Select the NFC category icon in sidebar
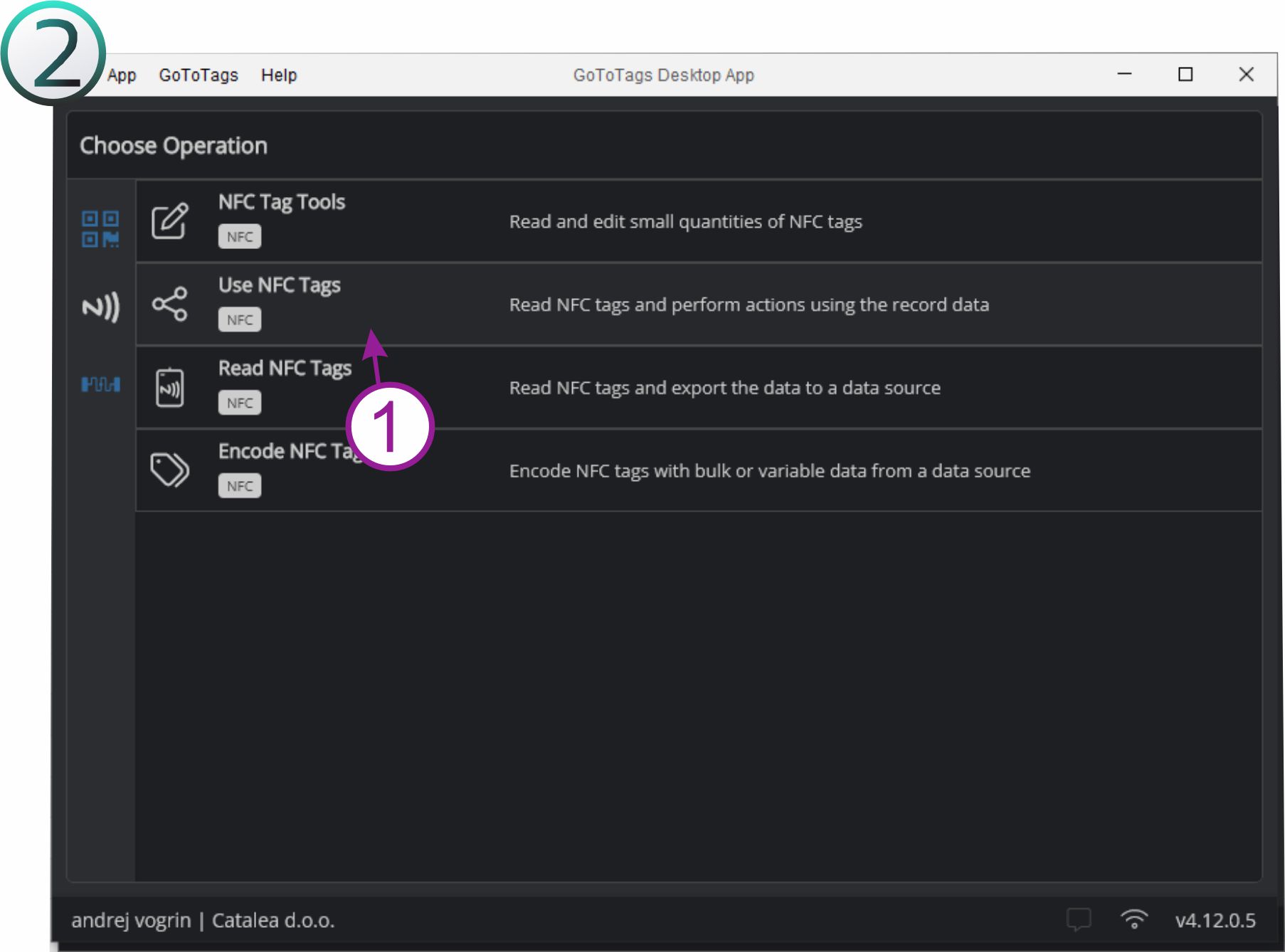Viewport: 1285px width, 952px height. pyautogui.click(x=100, y=307)
